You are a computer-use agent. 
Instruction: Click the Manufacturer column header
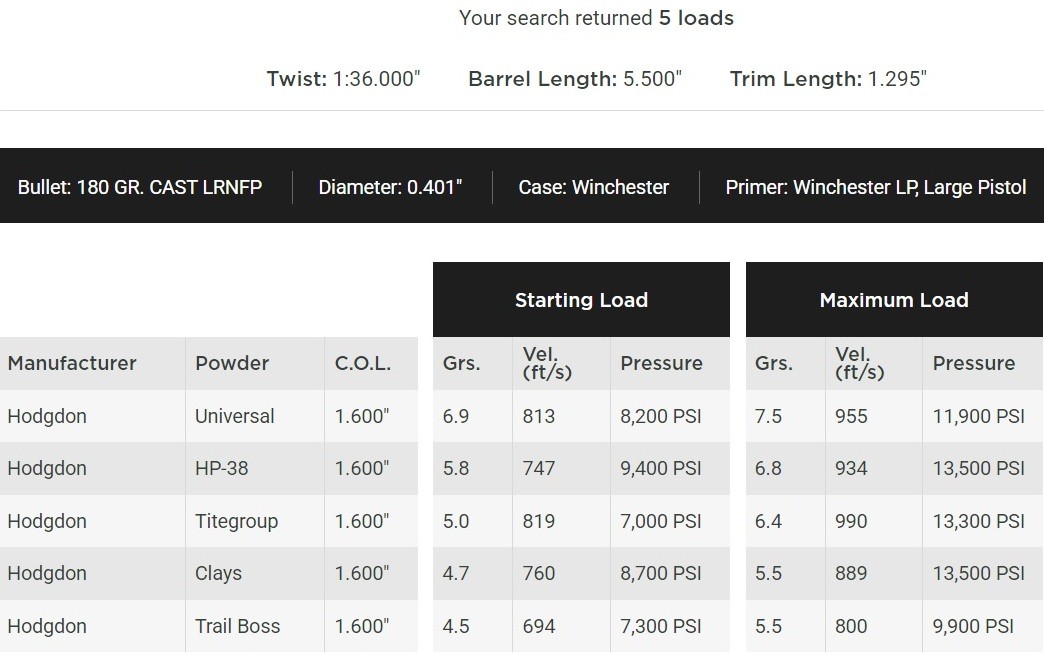(x=72, y=363)
